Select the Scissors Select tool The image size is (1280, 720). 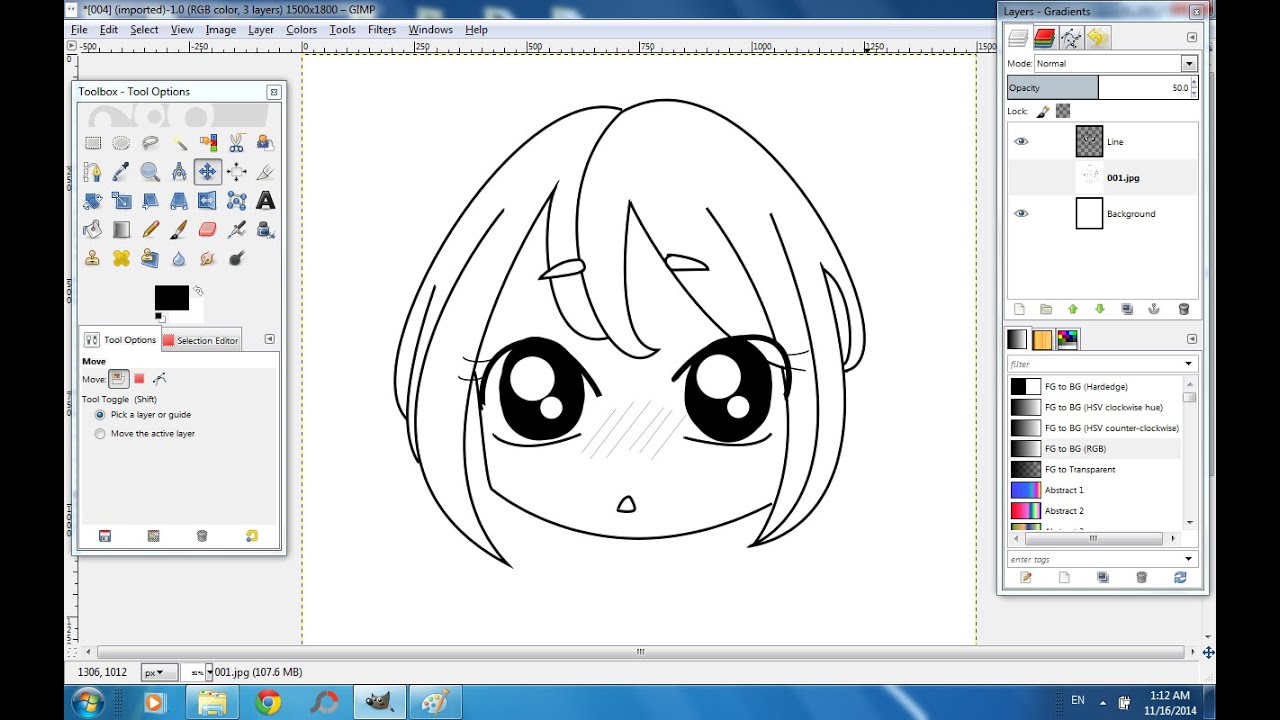237,143
